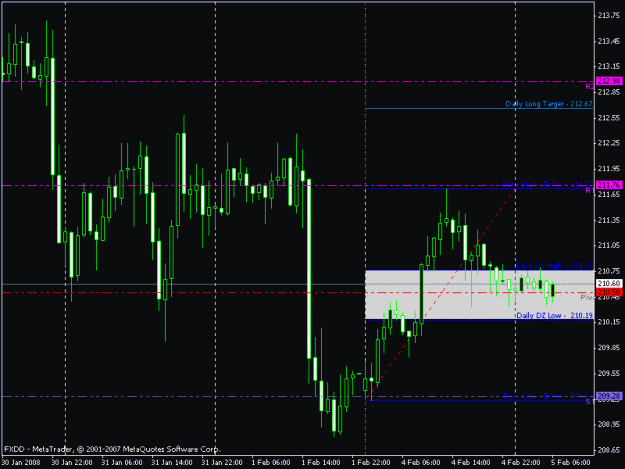
Task: Click the '5 Feb 06:00' time label
Action: [x=571, y=462]
